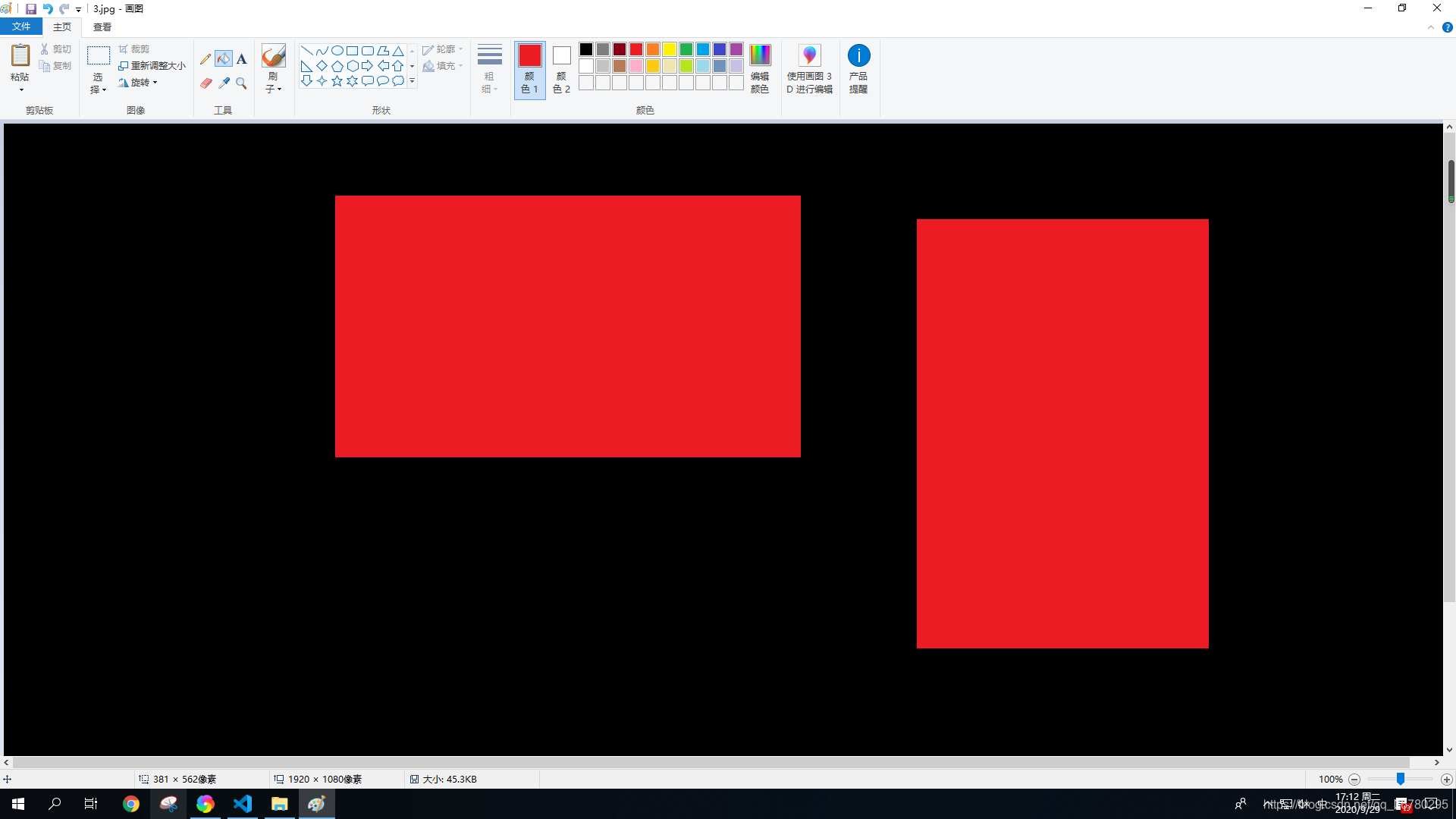Choose the Triangle shape
This screenshot has height=819, width=1456.
[398, 51]
